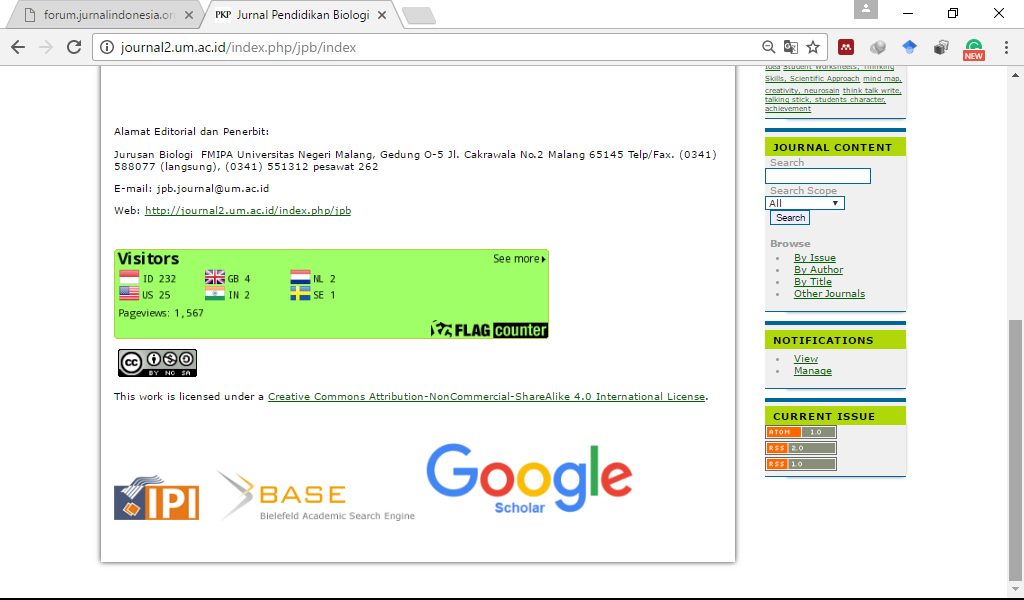Bookmark this page with the star icon
The width and height of the screenshot is (1024, 600).
813,47
